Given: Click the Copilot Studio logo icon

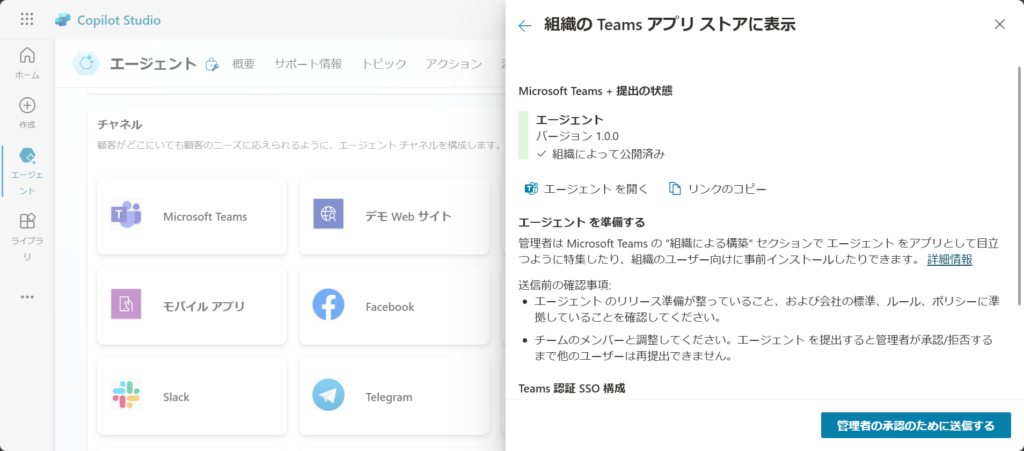Looking at the screenshot, I should coord(63,20).
